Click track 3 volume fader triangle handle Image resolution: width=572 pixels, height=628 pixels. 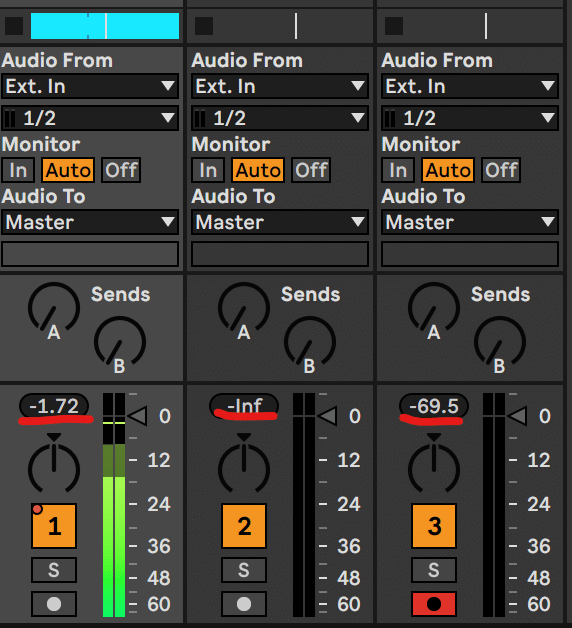[x=518, y=416]
